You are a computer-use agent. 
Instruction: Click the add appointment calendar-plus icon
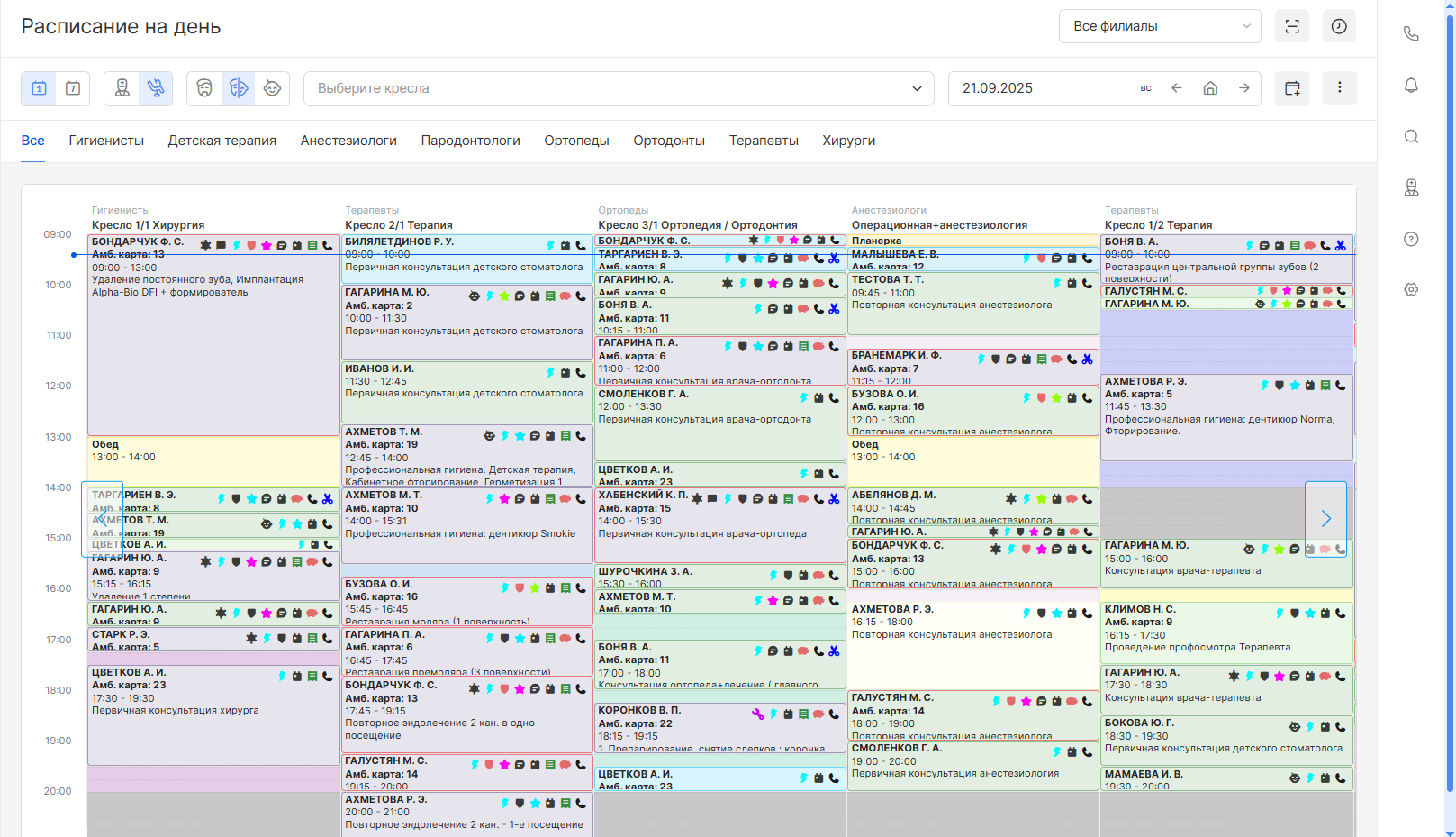coord(1292,88)
